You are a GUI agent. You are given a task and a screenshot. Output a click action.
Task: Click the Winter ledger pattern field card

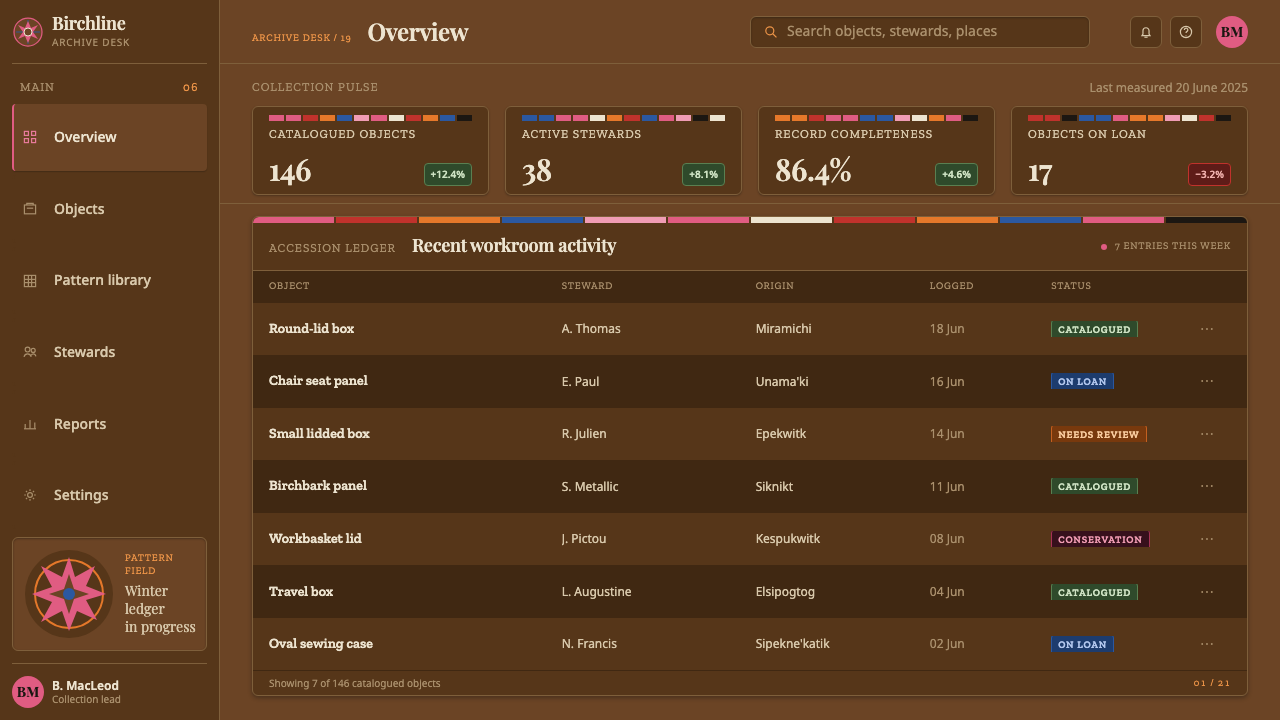pos(110,594)
